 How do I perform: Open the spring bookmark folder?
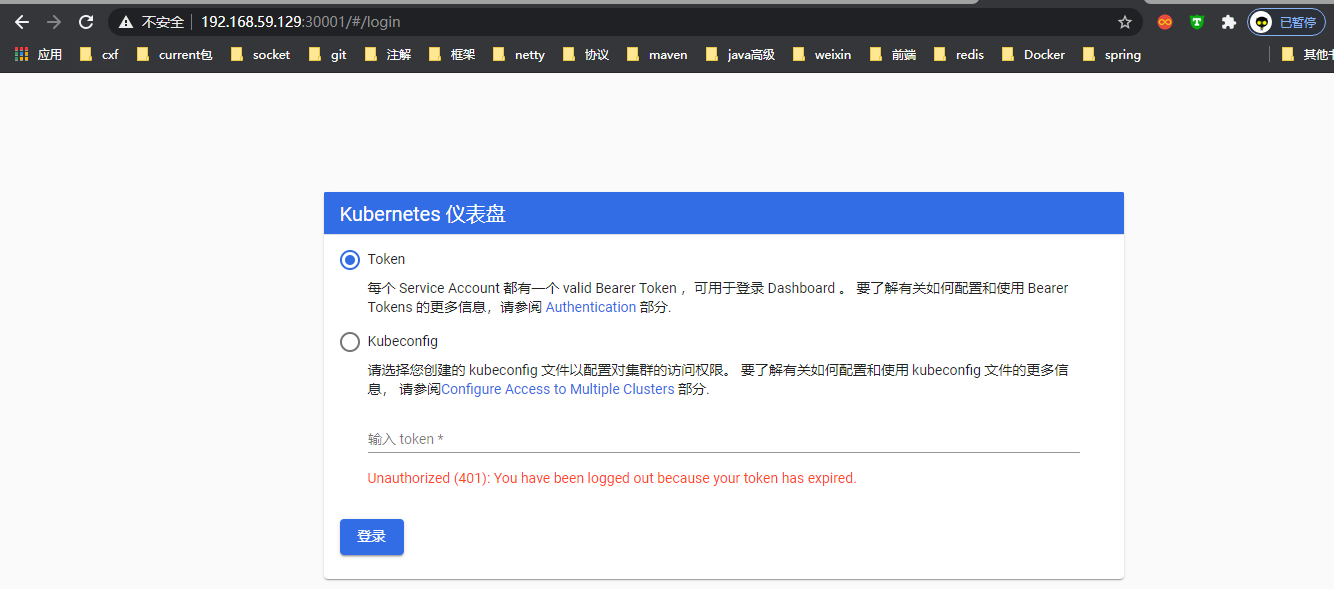click(x=1111, y=55)
